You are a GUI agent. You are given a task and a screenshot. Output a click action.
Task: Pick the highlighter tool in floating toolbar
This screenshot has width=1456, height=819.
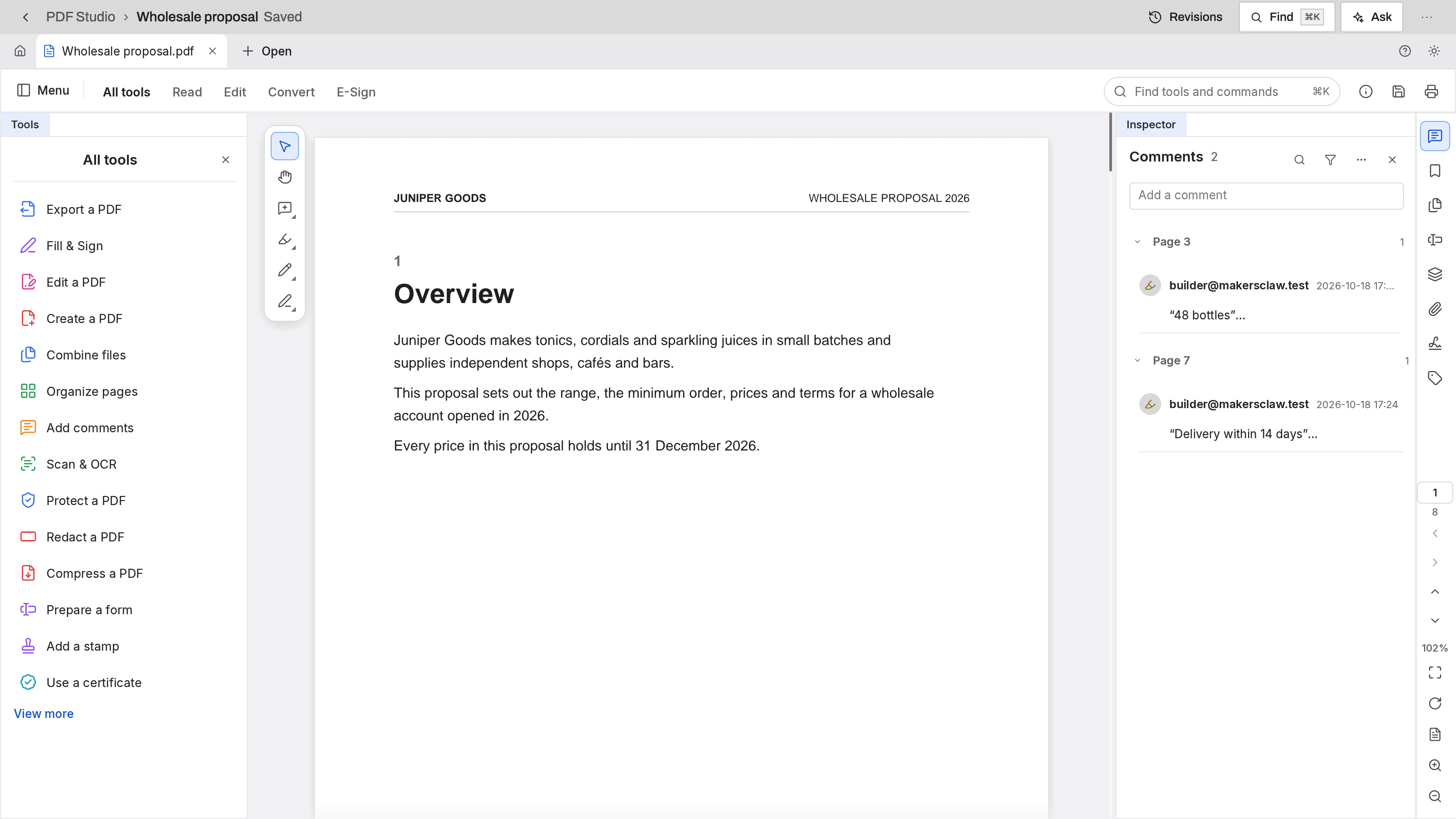285,240
